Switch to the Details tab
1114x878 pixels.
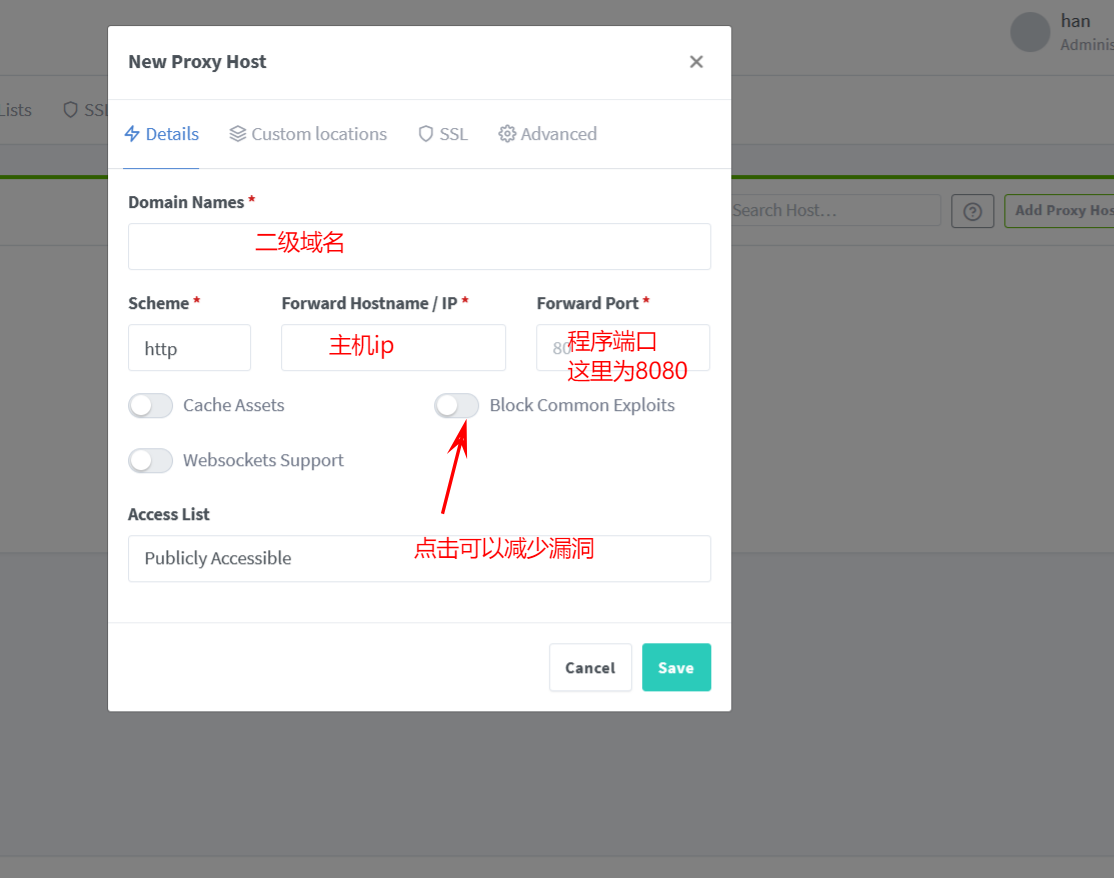click(161, 134)
